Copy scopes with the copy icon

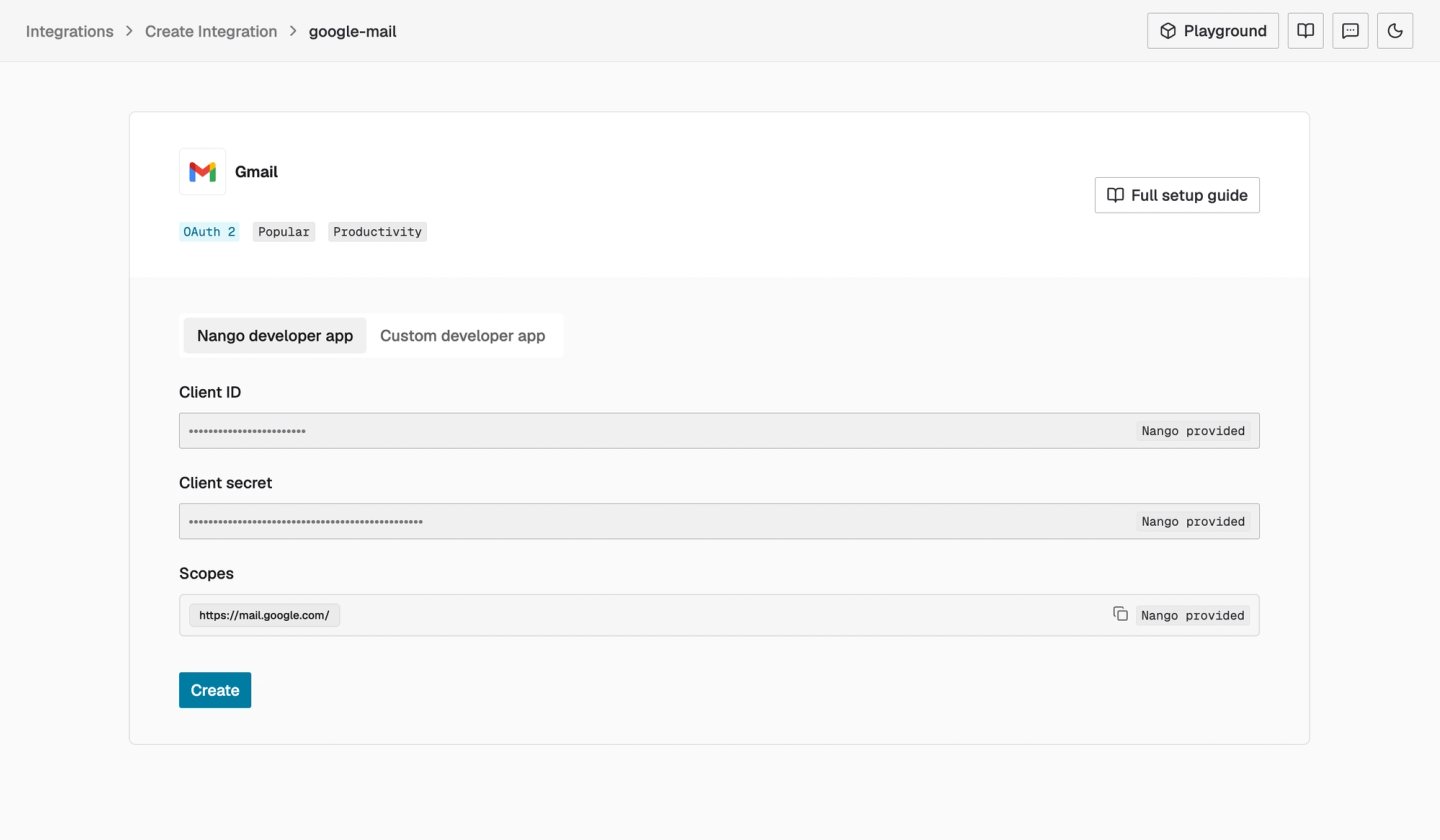point(1120,614)
